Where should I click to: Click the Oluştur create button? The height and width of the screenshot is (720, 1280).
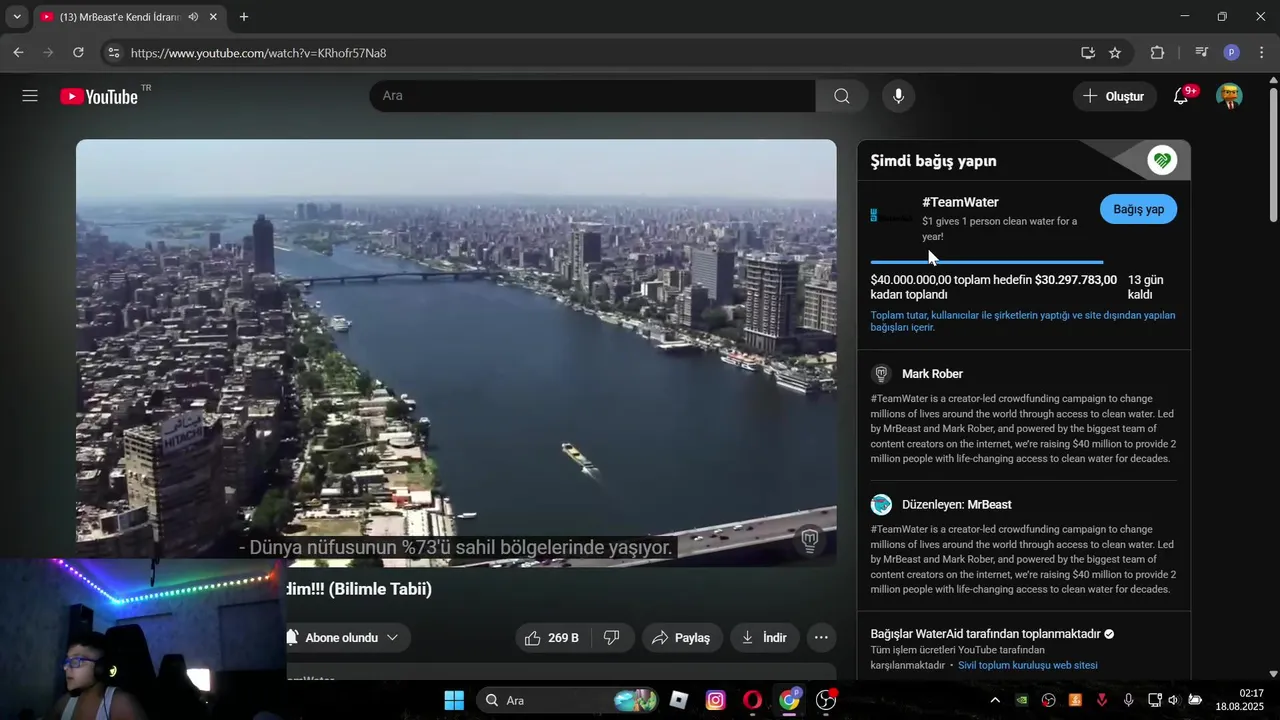point(1114,96)
